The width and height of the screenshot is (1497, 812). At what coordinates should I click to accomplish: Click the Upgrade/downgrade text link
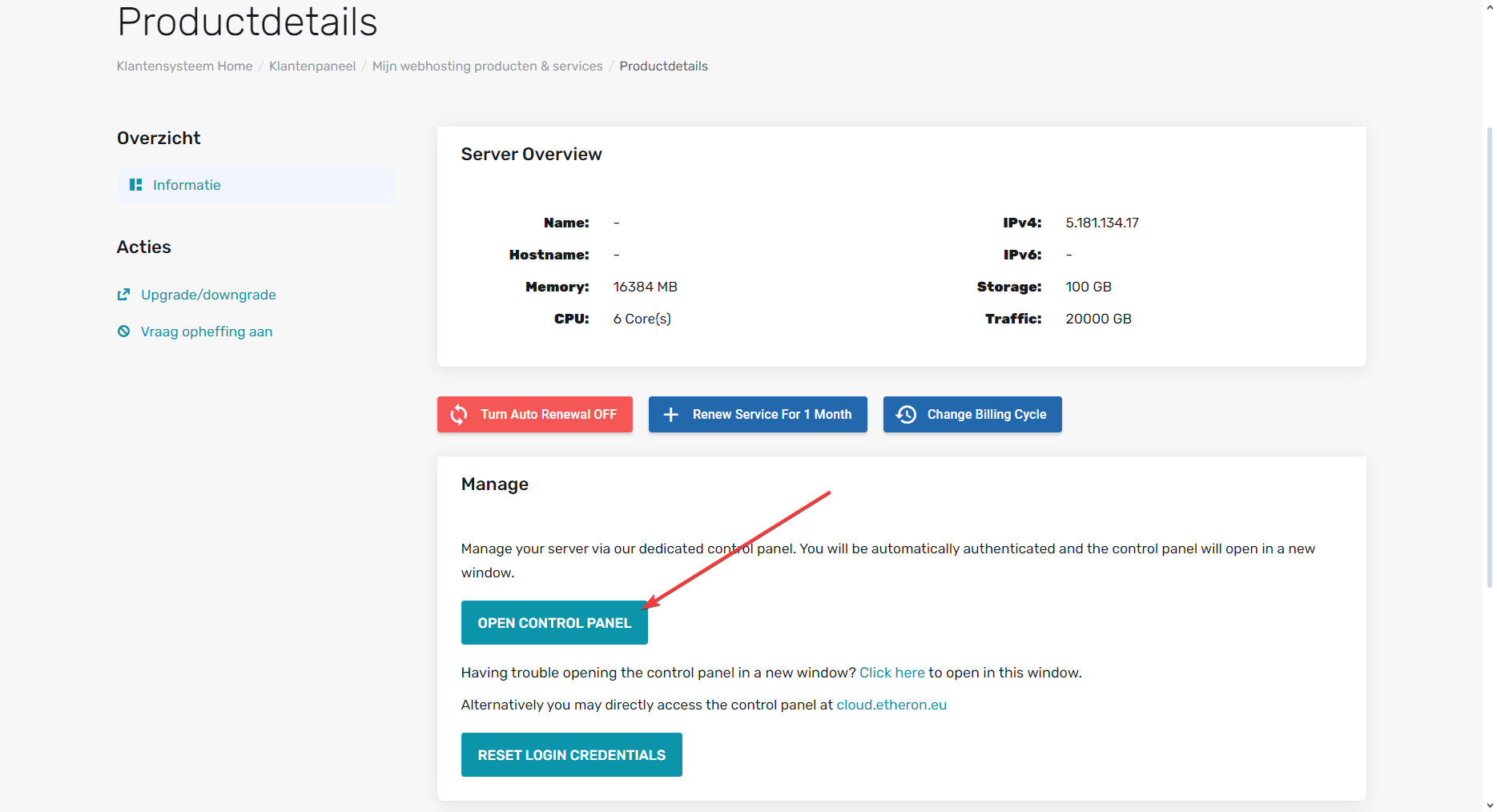(208, 295)
